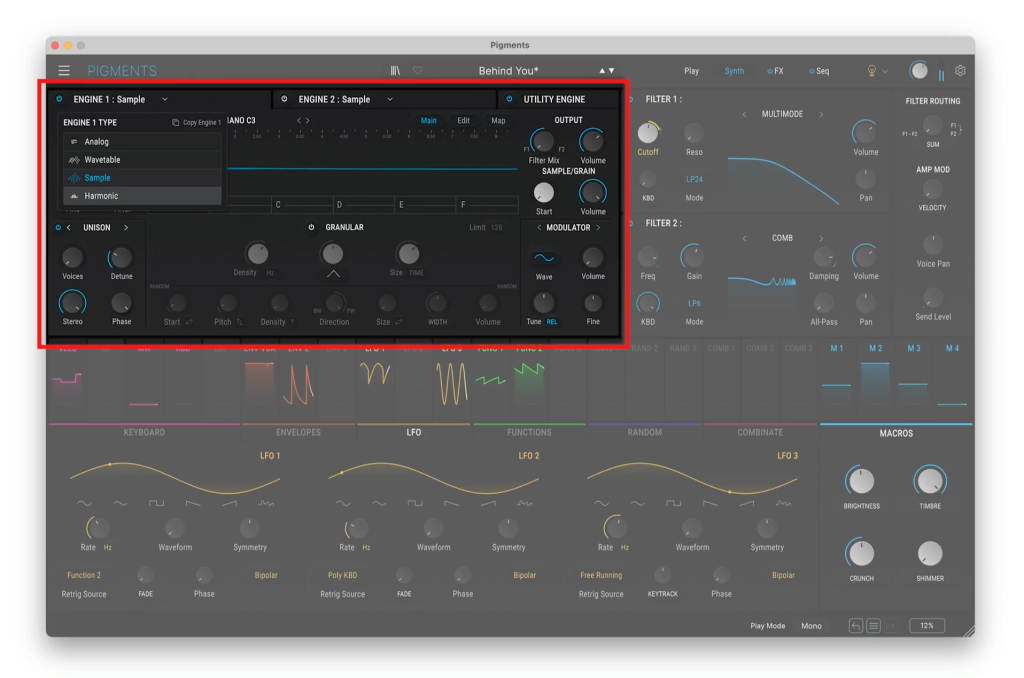Image resolution: width=1024 pixels, height=678 pixels.
Task: Choose Sample engine type
Action: [x=142, y=178]
